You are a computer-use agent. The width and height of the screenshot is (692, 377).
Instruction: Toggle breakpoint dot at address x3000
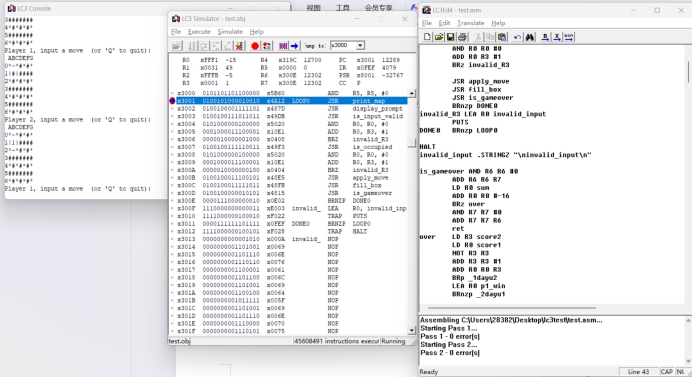click(172, 93)
